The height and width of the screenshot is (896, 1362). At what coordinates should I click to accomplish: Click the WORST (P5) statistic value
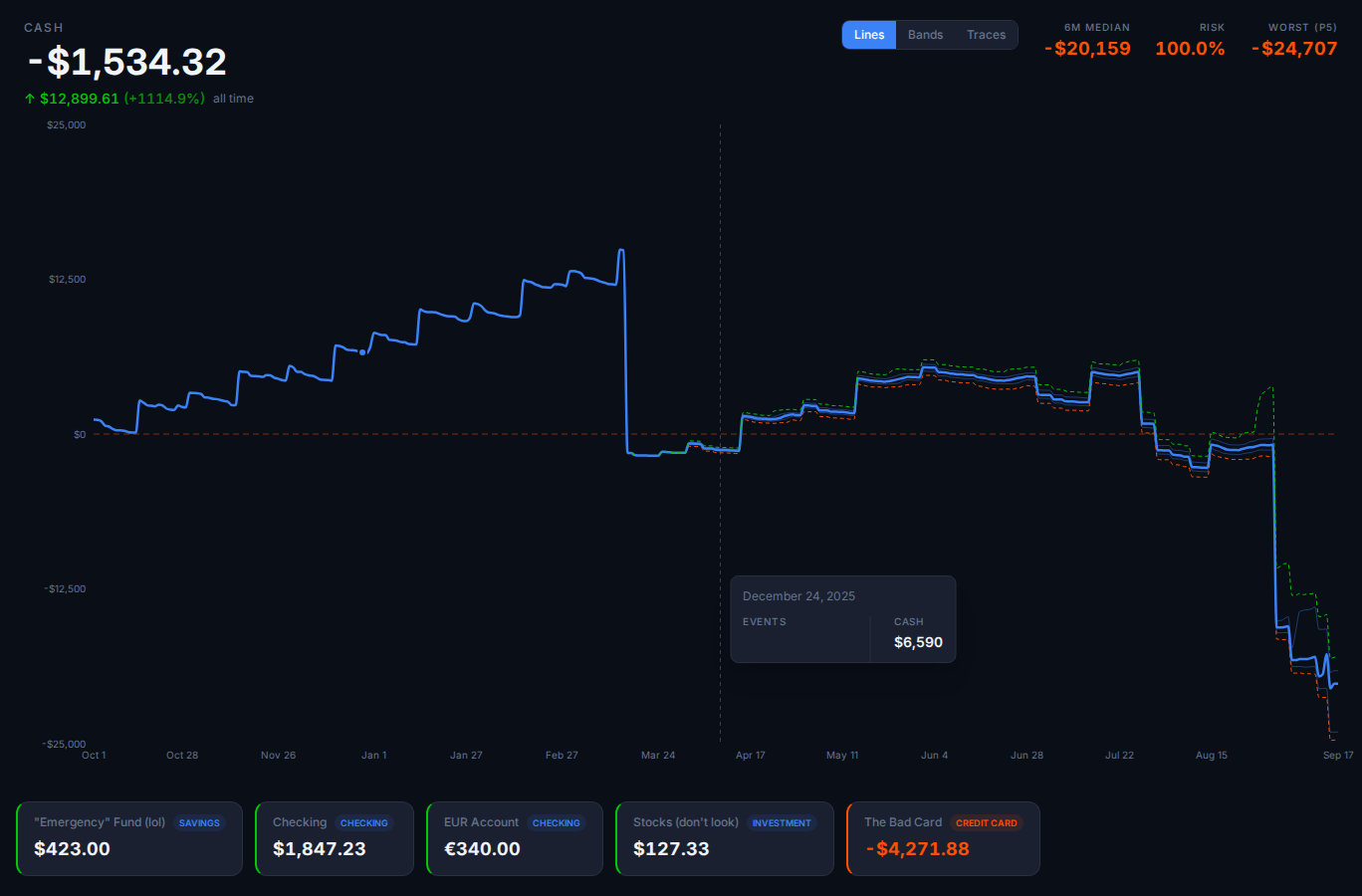(x=1294, y=48)
